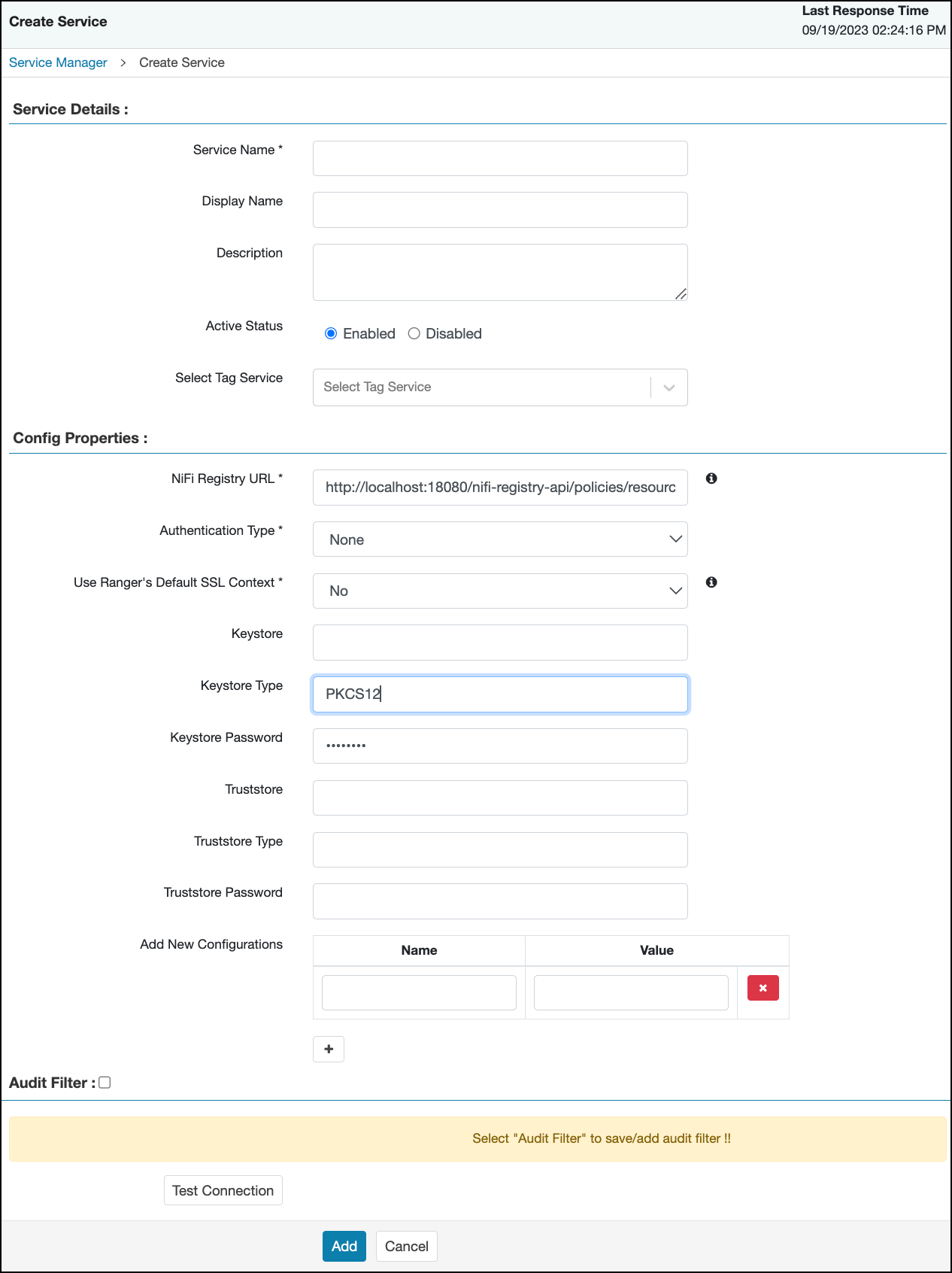Focus the Service Name input field

[x=499, y=159]
